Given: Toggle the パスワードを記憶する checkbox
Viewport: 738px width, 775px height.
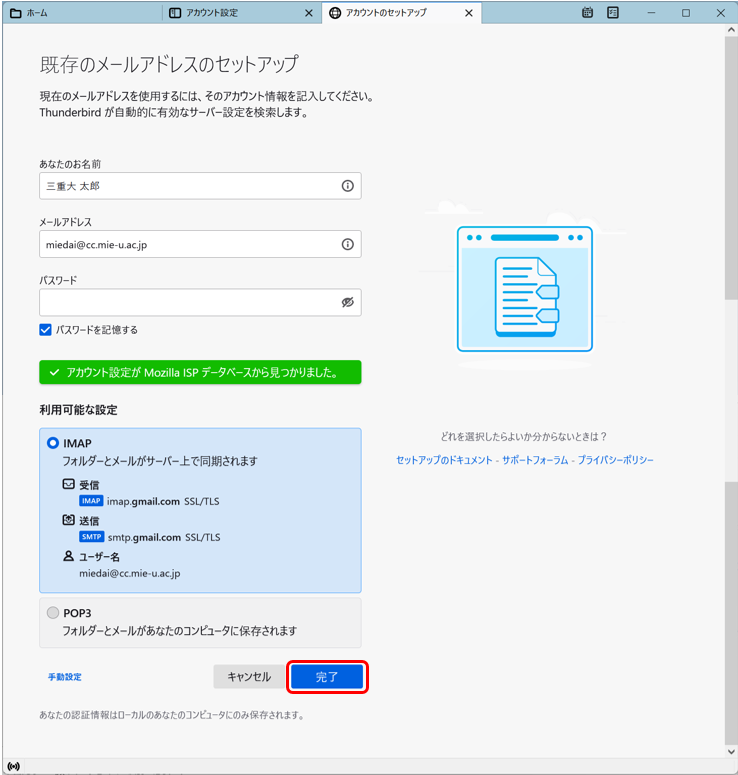Looking at the screenshot, I should tap(45, 330).
